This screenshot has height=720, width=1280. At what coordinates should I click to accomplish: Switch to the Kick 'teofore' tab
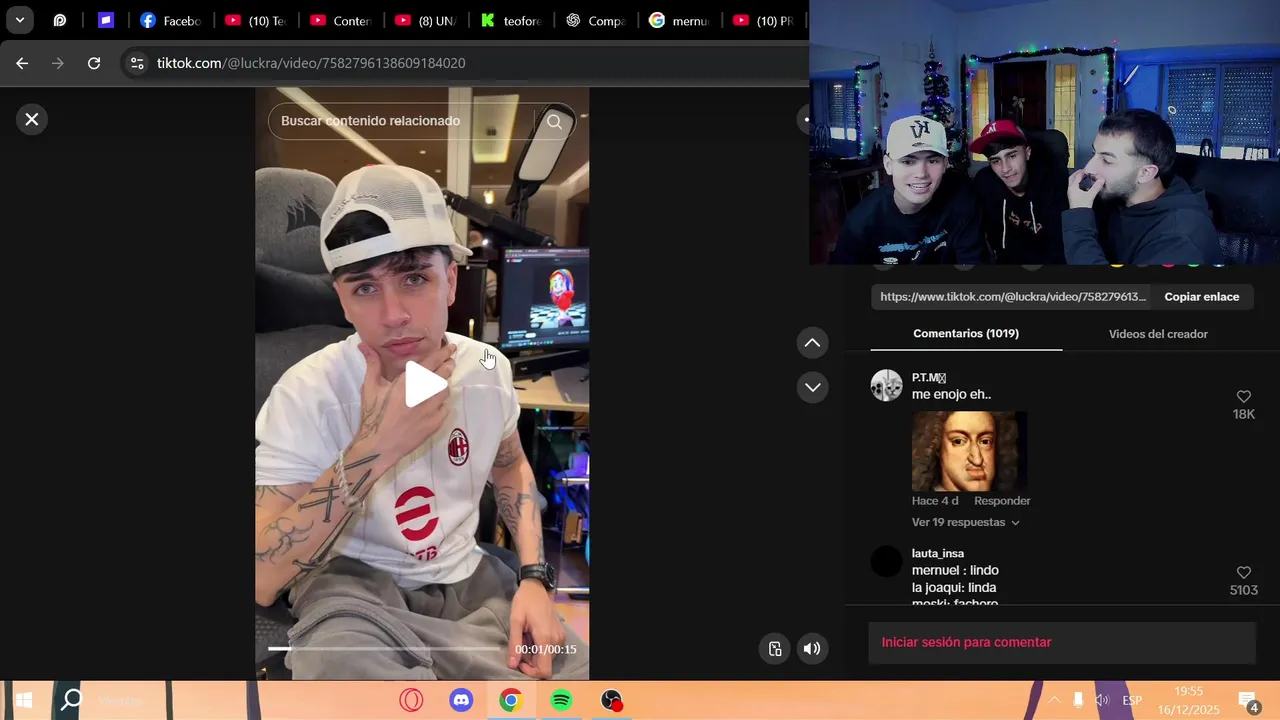[x=511, y=20]
